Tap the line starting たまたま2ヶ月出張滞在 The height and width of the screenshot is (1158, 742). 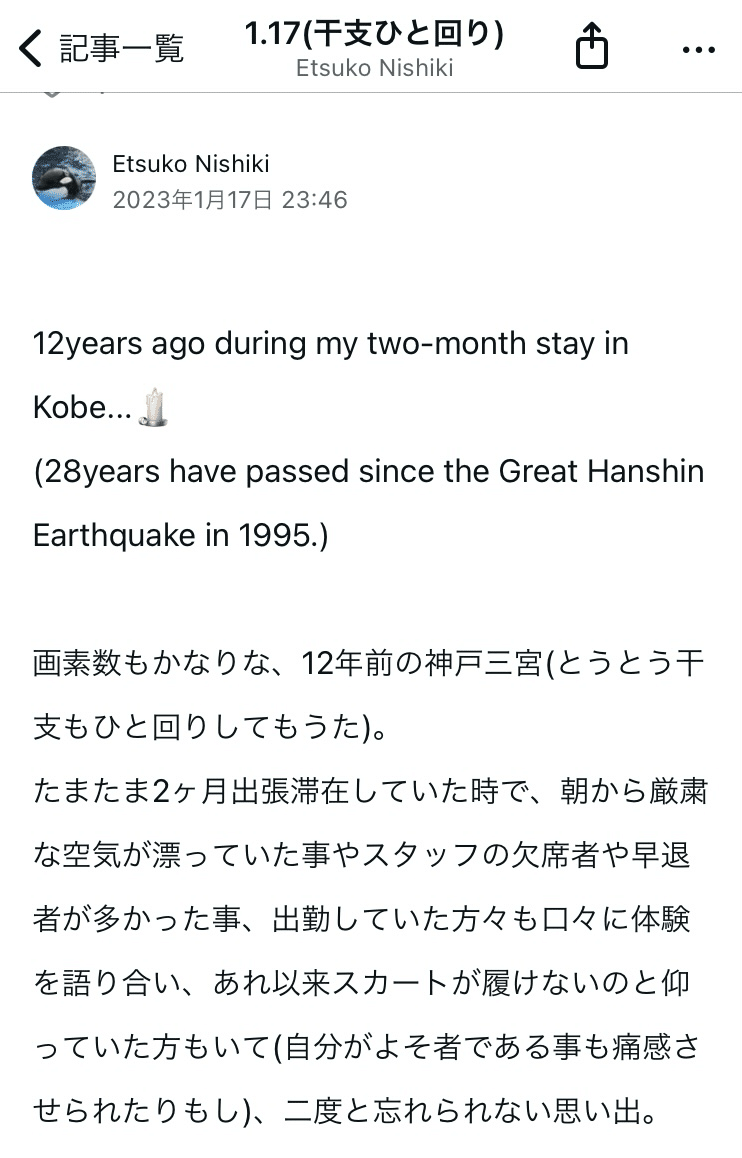[368, 792]
